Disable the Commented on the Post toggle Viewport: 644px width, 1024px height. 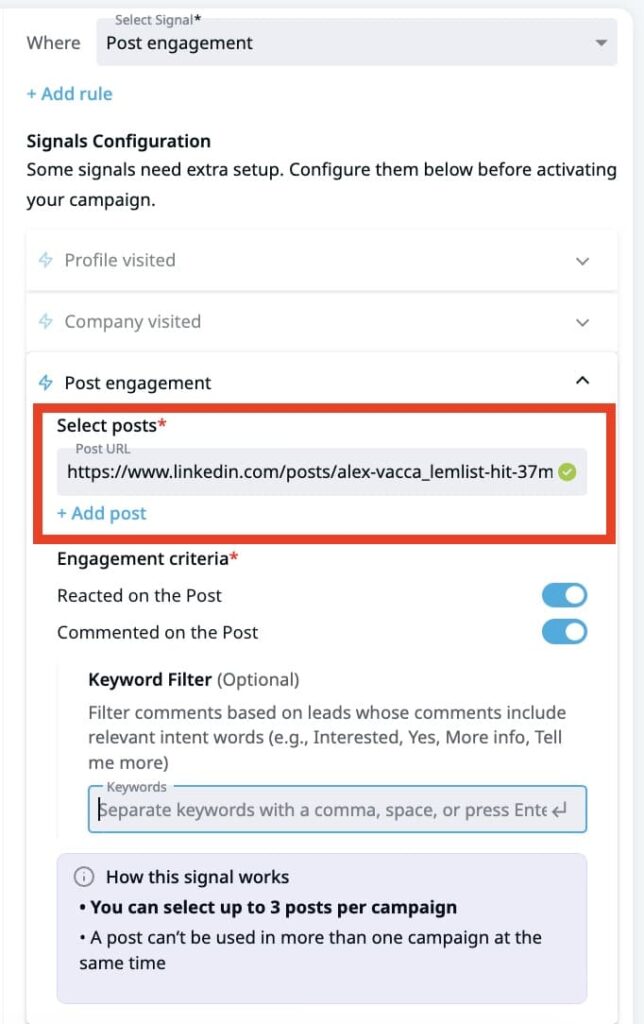pos(563,632)
